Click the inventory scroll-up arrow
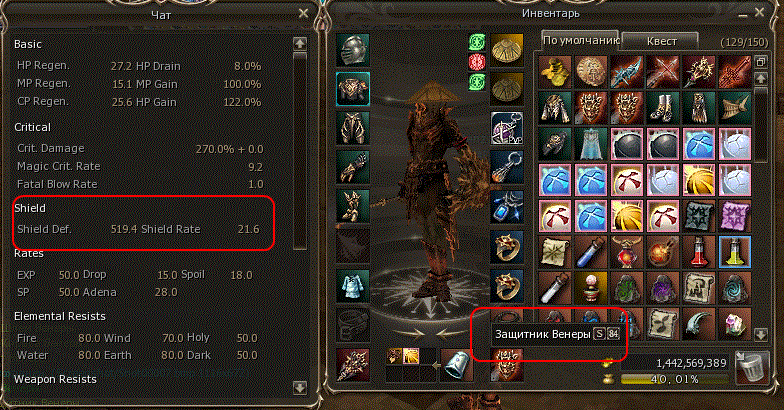The width and height of the screenshot is (784, 410). (x=760, y=78)
